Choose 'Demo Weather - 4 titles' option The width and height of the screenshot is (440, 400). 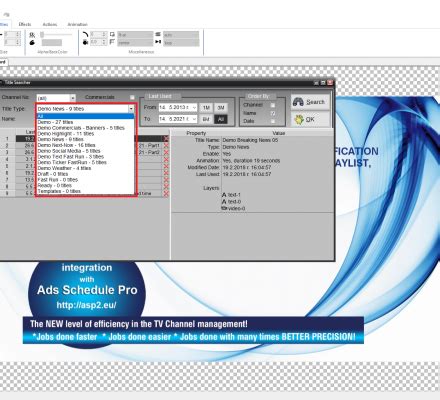[x=85, y=168]
